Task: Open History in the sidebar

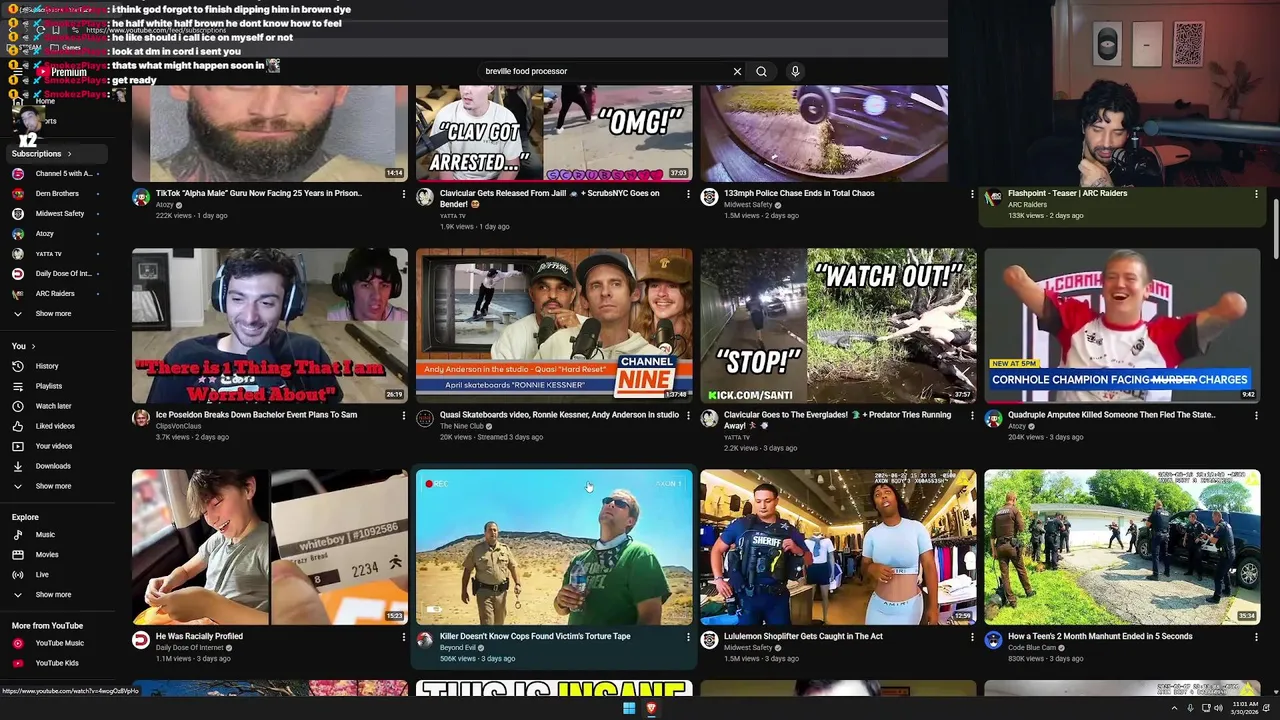Action: pos(58,366)
